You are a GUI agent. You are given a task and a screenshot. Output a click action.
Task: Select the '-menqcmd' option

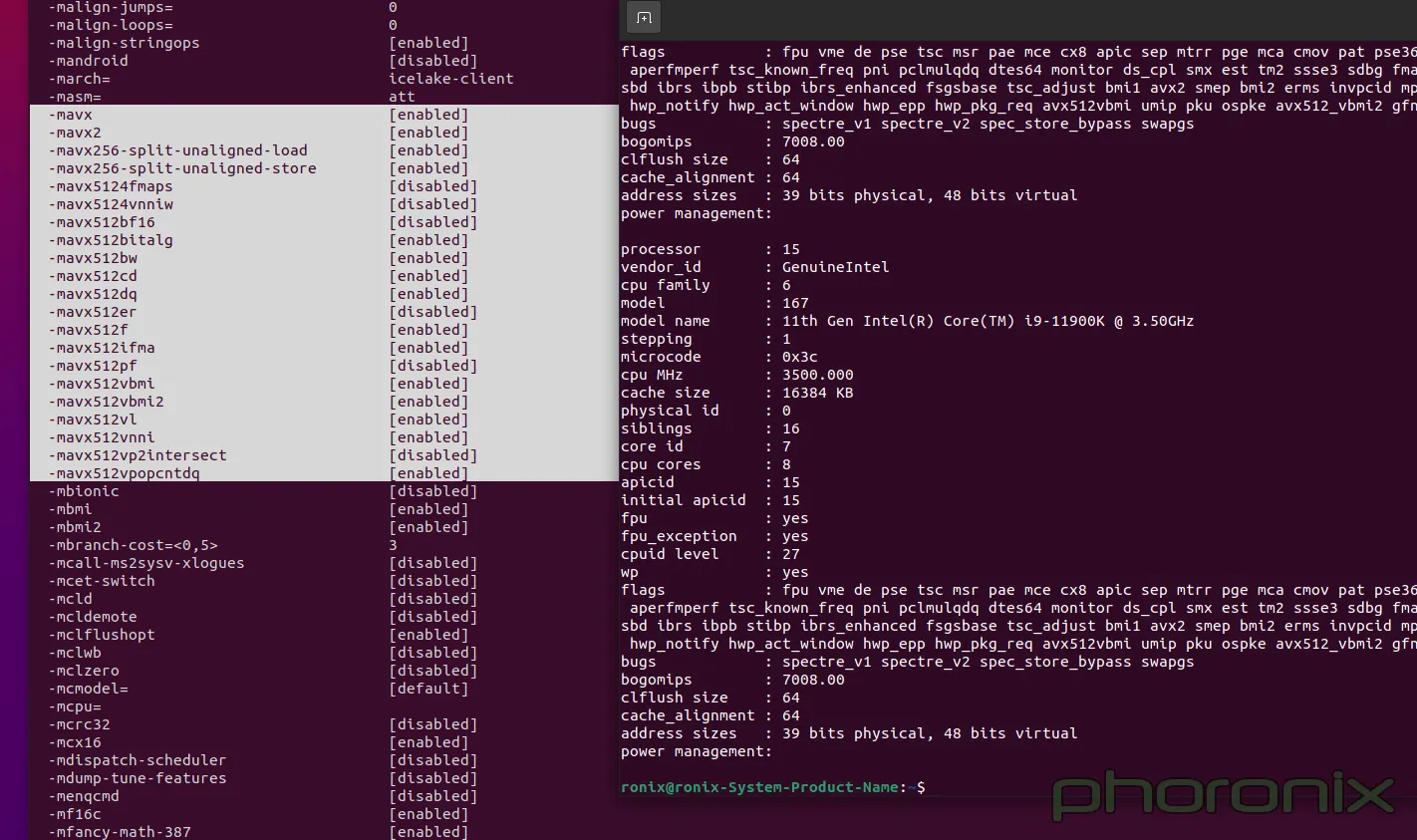84,796
